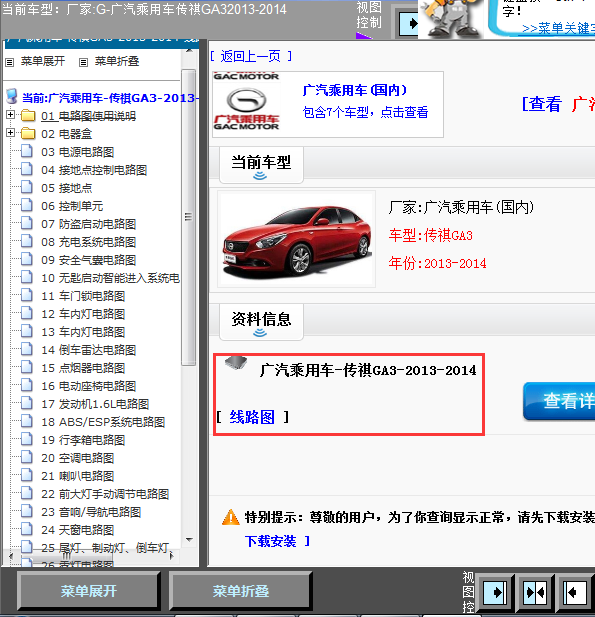This screenshot has width=595, height=617.
Task: Click the top 菜单展开 link in sidebar
Action: [42, 61]
